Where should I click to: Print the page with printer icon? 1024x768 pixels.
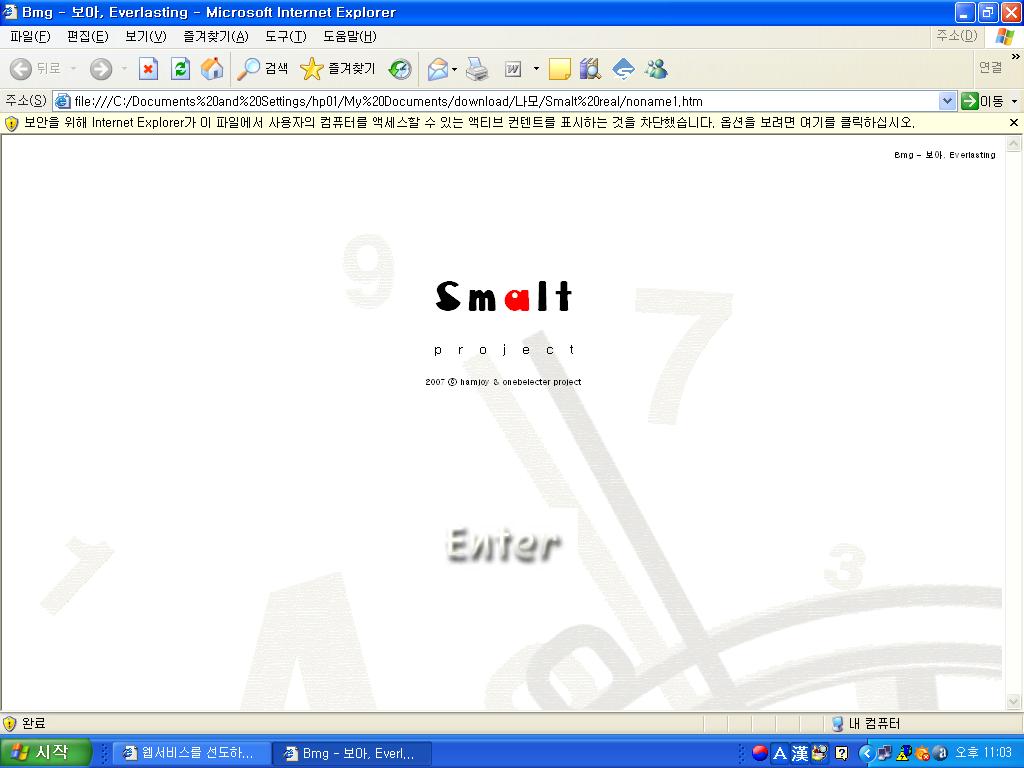477,69
